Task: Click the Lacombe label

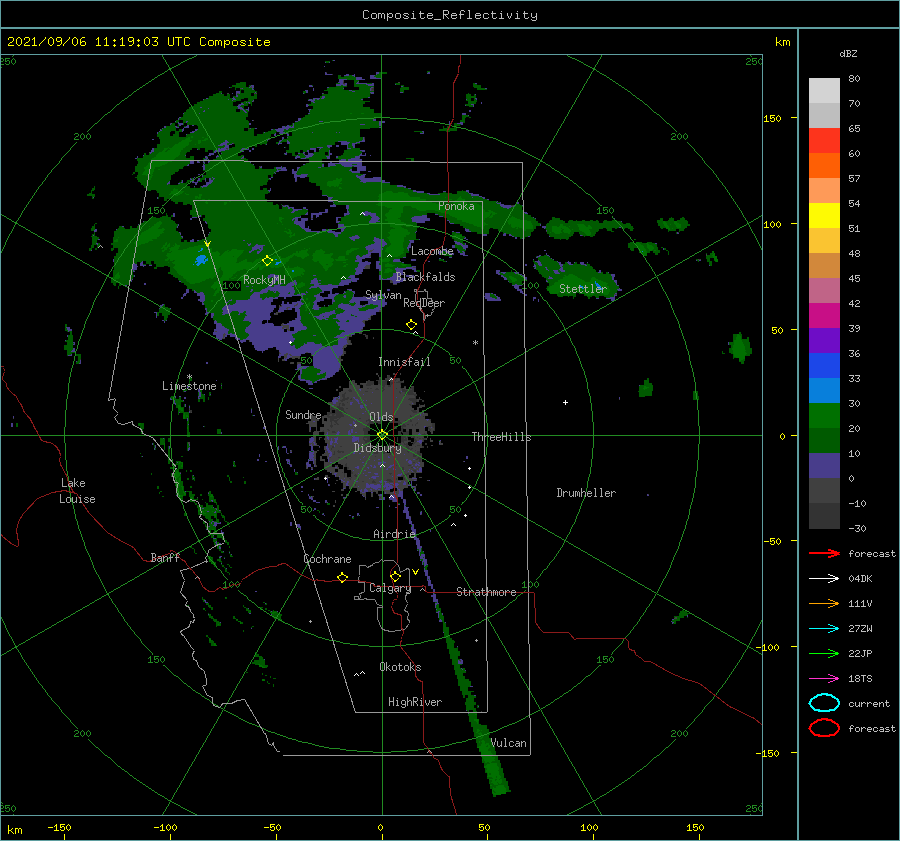Action: pos(432,251)
